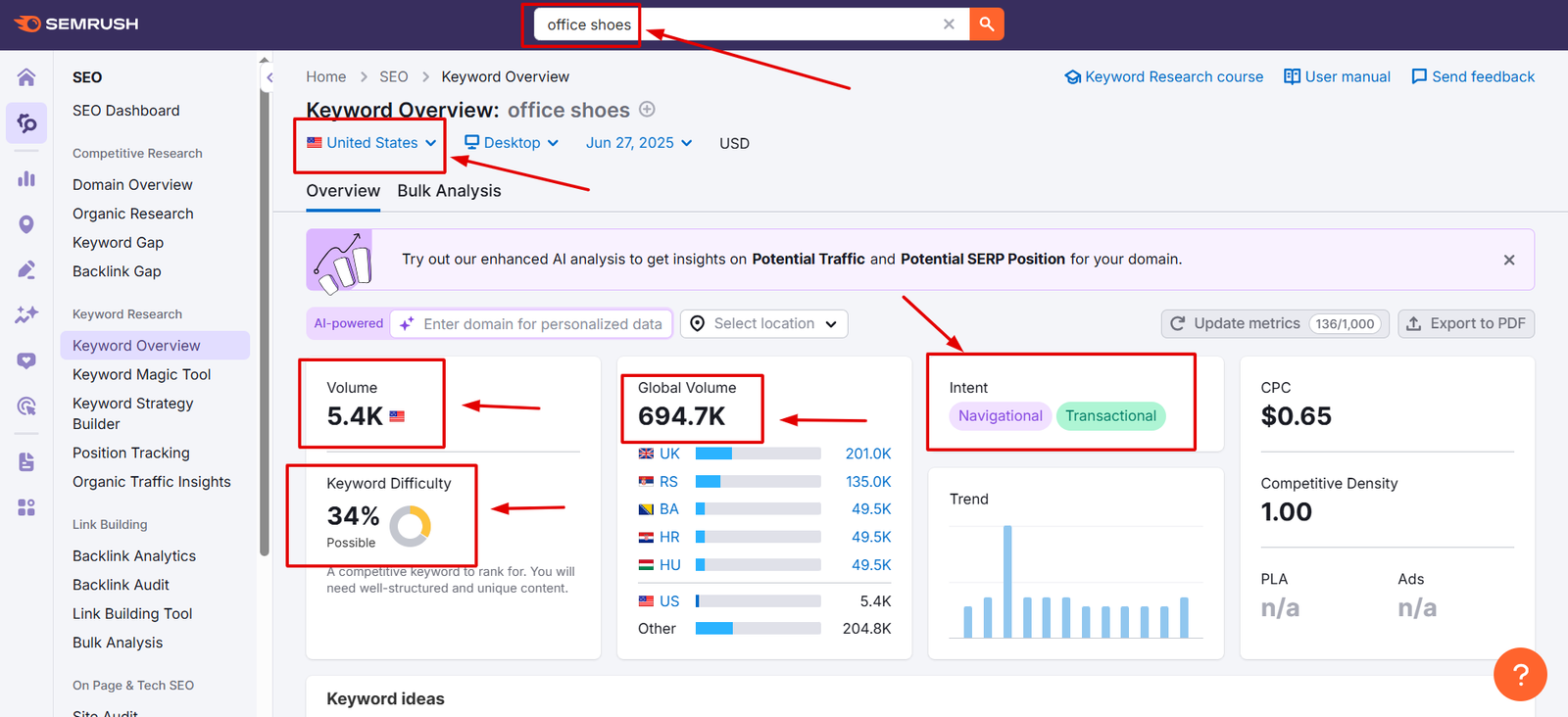The height and width of the screenshot is (717, 1568).
Task: Click the Home breadcrumb
Action: (x=325, y=76)
